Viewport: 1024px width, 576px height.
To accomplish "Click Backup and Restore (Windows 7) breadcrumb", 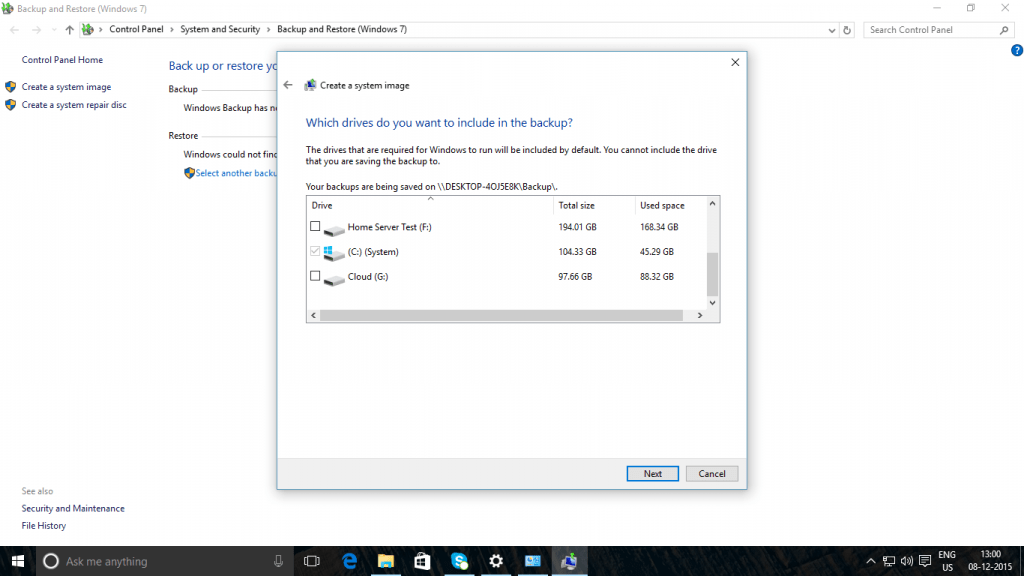I will (x=342, y=29).
